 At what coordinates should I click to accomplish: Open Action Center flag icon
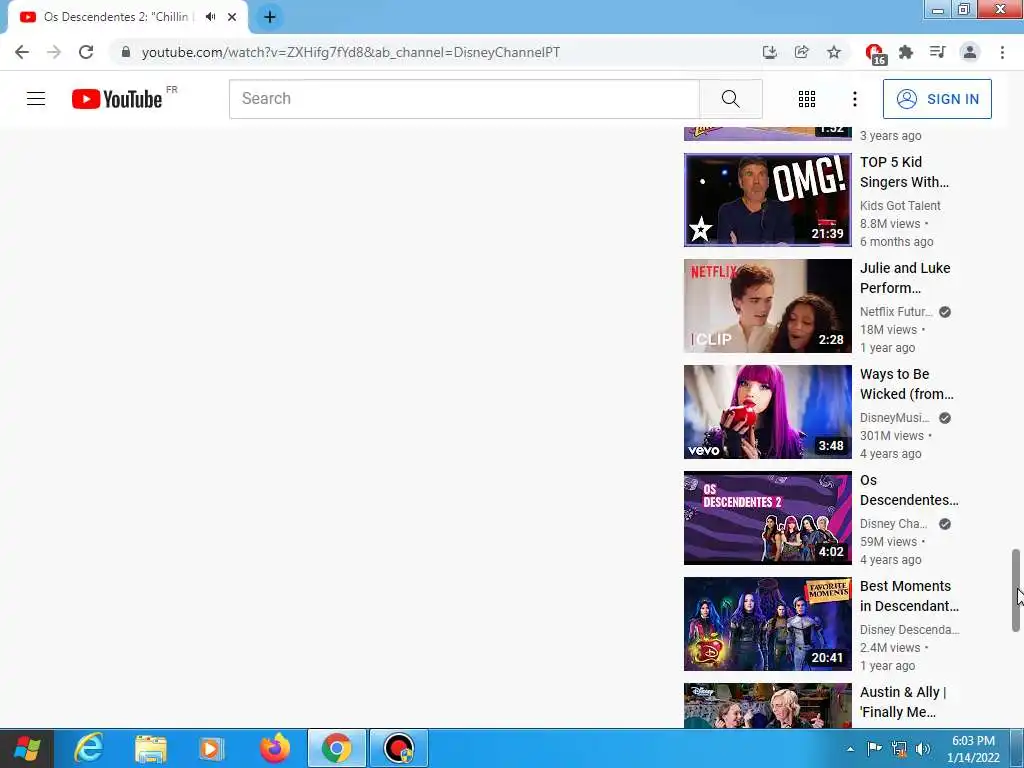874,749
